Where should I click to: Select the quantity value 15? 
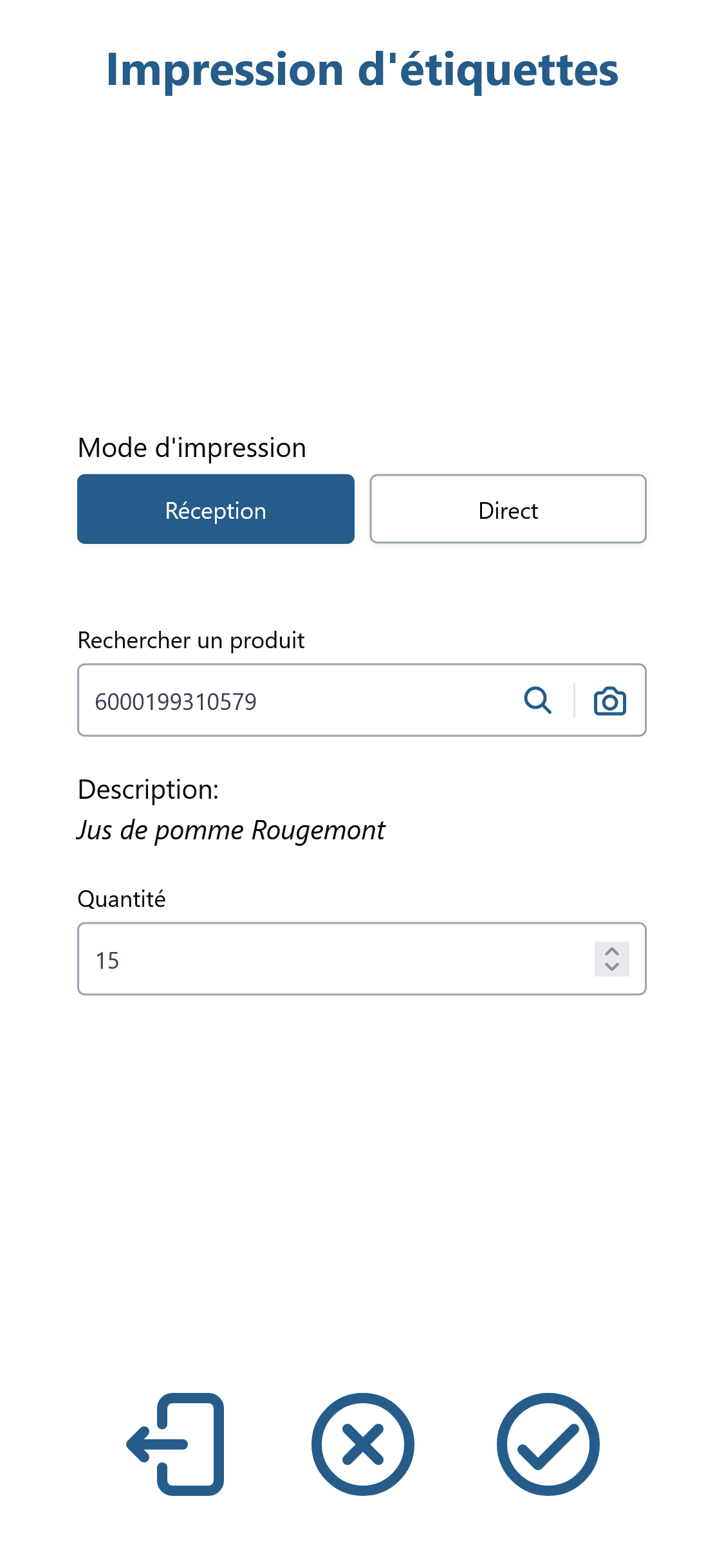point(107,960)
